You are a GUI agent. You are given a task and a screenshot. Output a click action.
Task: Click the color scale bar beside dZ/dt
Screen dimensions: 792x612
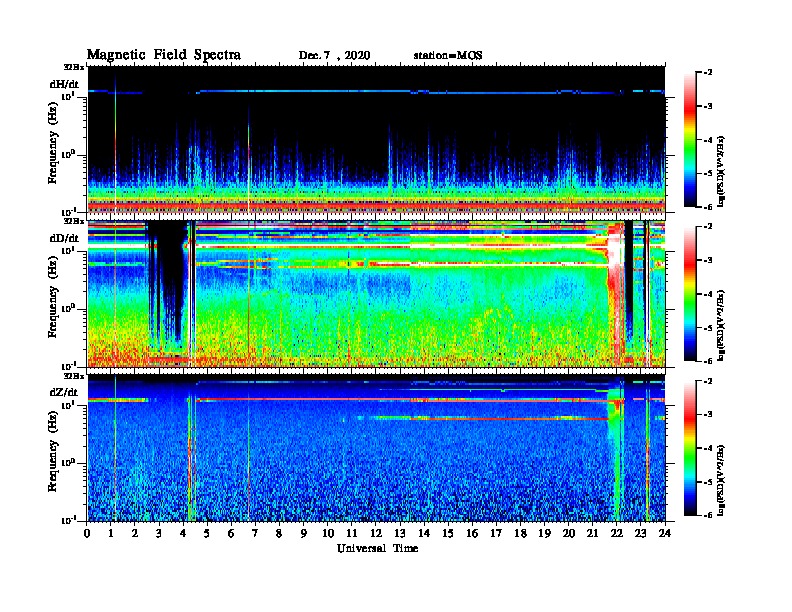click(690, 448)
